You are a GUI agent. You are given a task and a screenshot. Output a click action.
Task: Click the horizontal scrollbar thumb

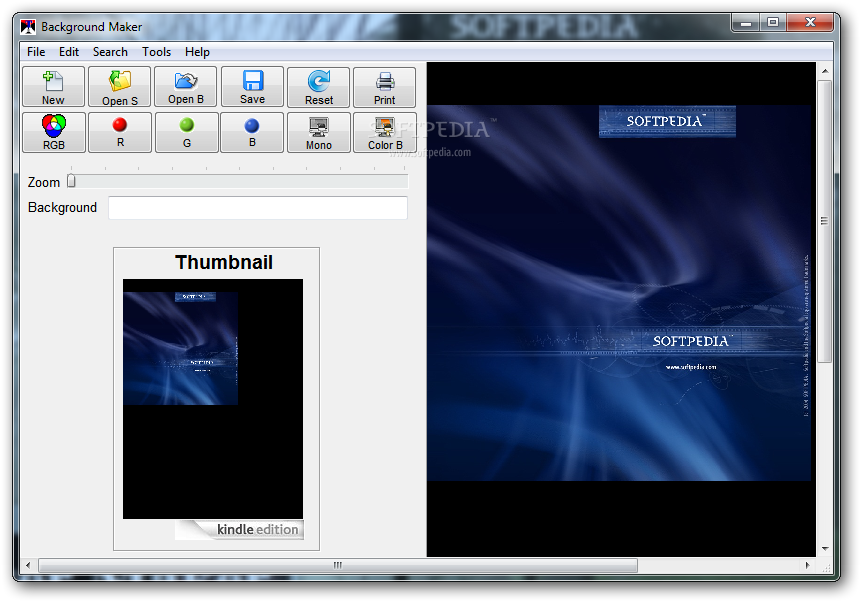(x=338, y=565)
